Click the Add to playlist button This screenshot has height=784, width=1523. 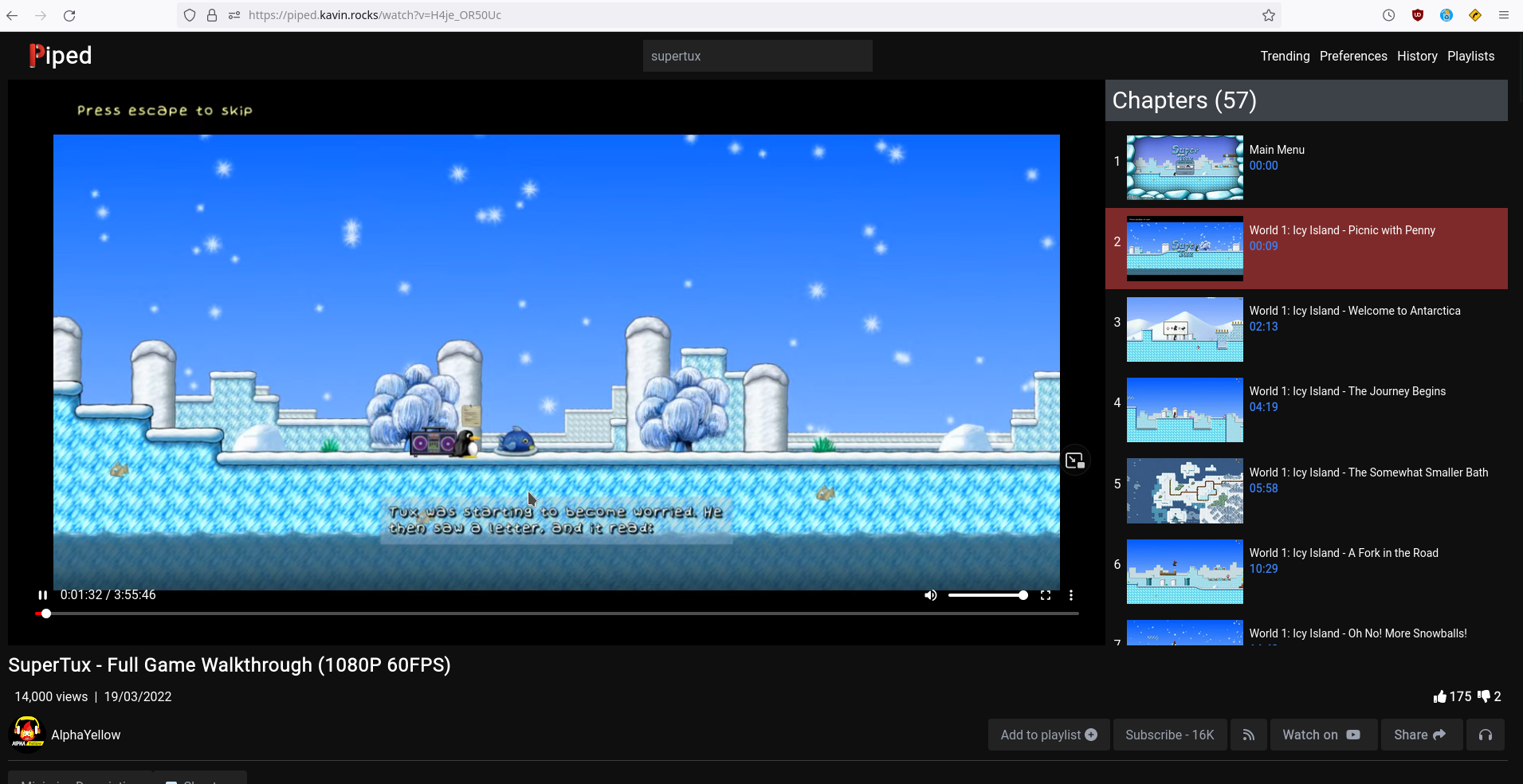coord(1049,735)
